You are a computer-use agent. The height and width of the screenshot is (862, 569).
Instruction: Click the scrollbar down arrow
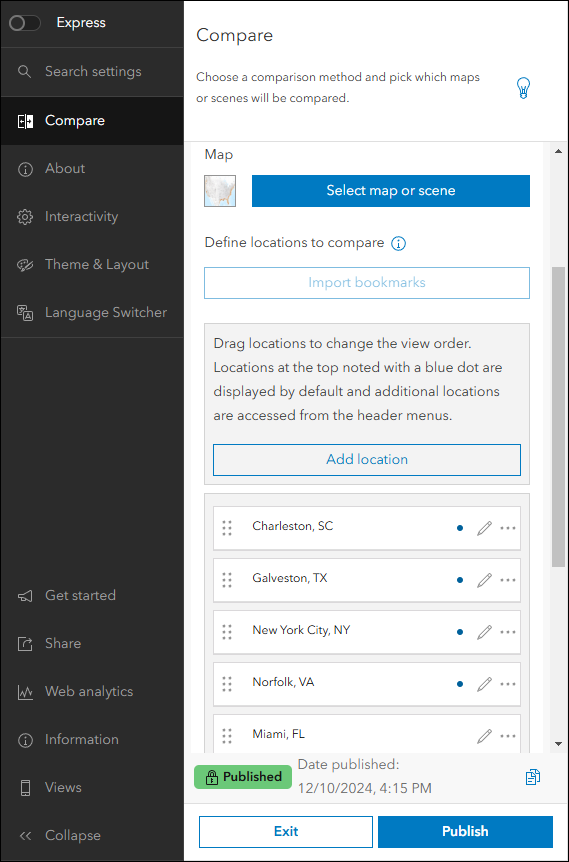(559, 744)
